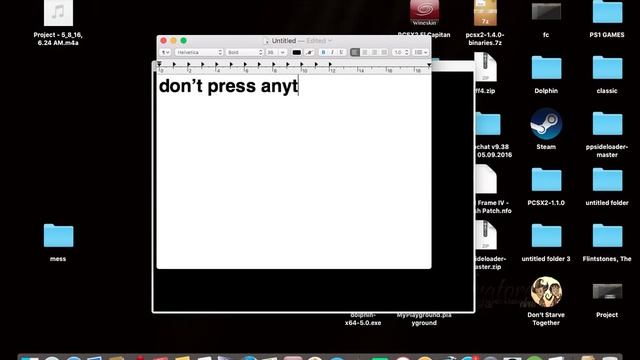Select the pcsx2-1.4.0-binaries.7z archive
The width and height of the screenshot is (640, 360).
(x=485, y=13)
